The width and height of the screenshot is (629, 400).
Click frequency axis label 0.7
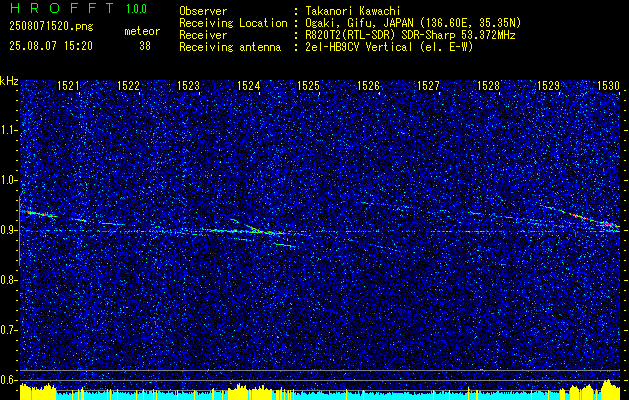pos(8,330)
